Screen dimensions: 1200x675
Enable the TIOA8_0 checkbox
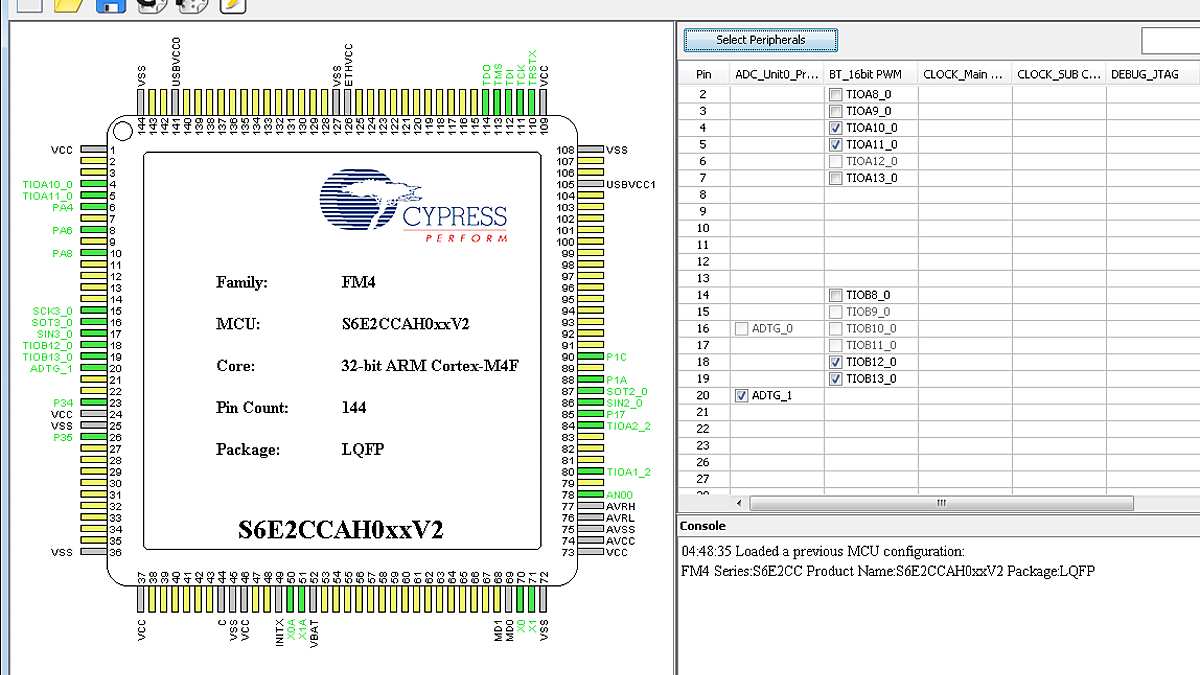[835, 94]
